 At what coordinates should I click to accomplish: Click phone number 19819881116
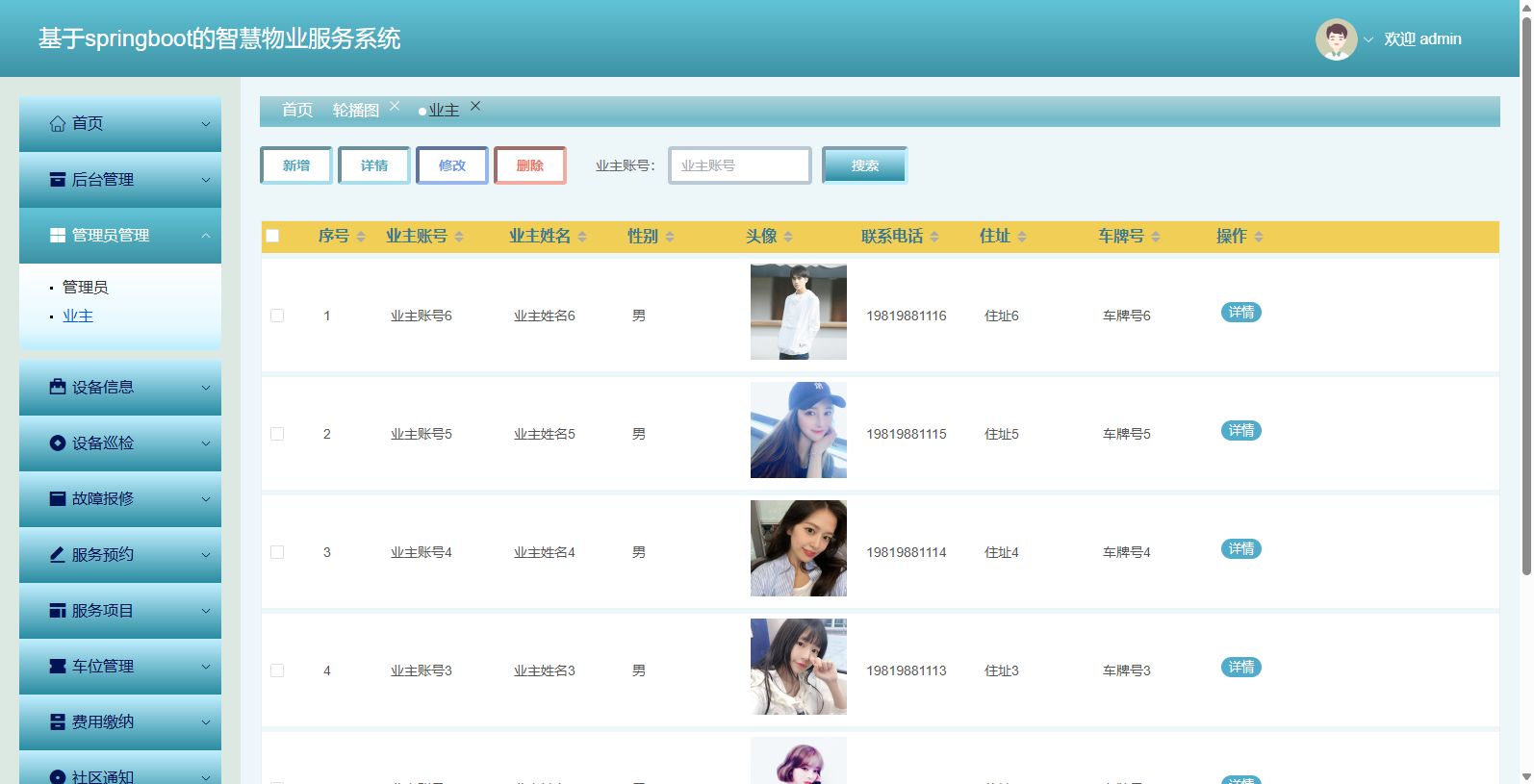point(907,316)
